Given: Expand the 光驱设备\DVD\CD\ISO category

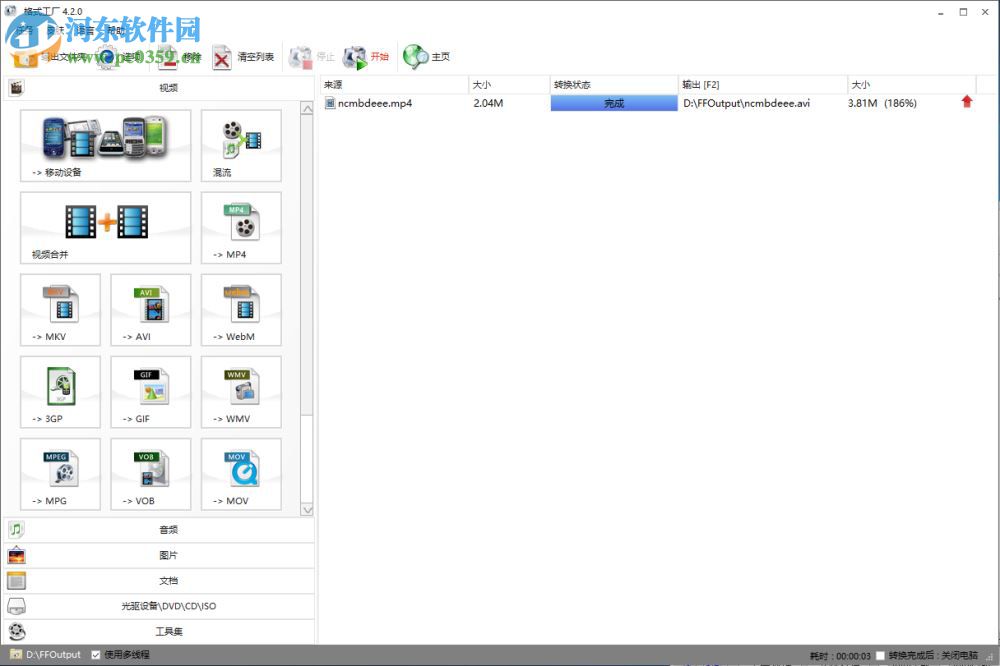Looking at the screenshot, I should click(x=158, y=606).
